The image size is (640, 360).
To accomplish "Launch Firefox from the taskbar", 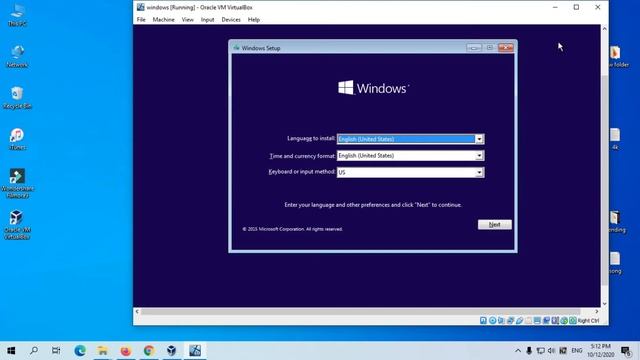I will click(x=126, y=351).
